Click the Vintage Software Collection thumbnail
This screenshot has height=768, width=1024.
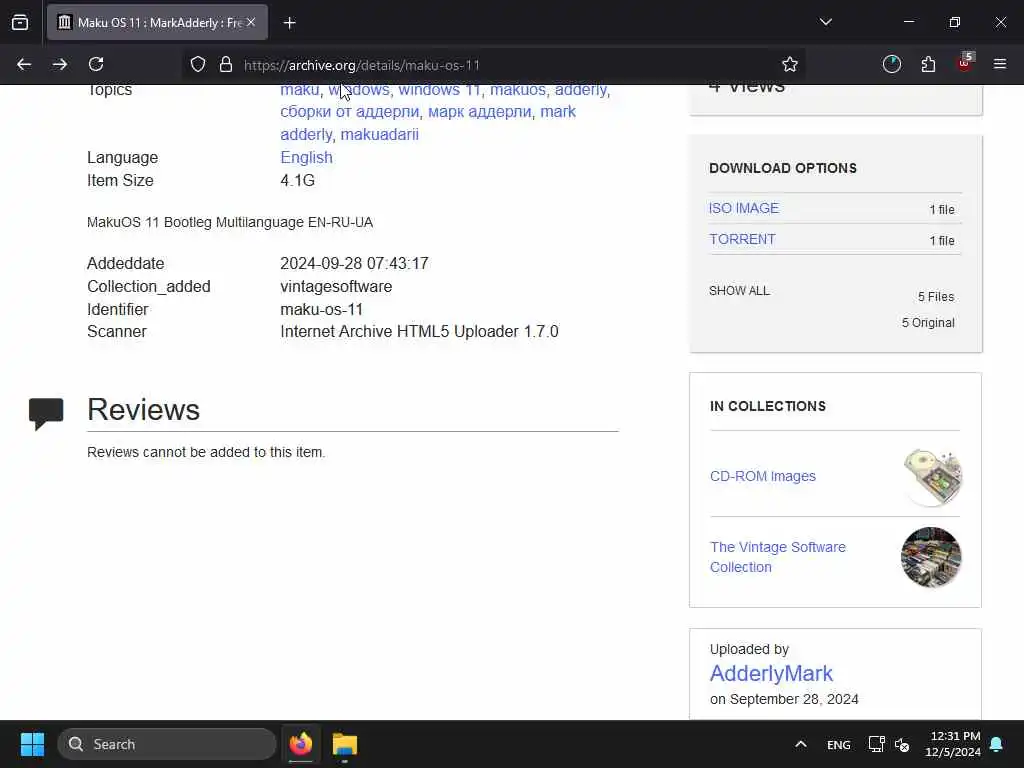tap(931, 557)
